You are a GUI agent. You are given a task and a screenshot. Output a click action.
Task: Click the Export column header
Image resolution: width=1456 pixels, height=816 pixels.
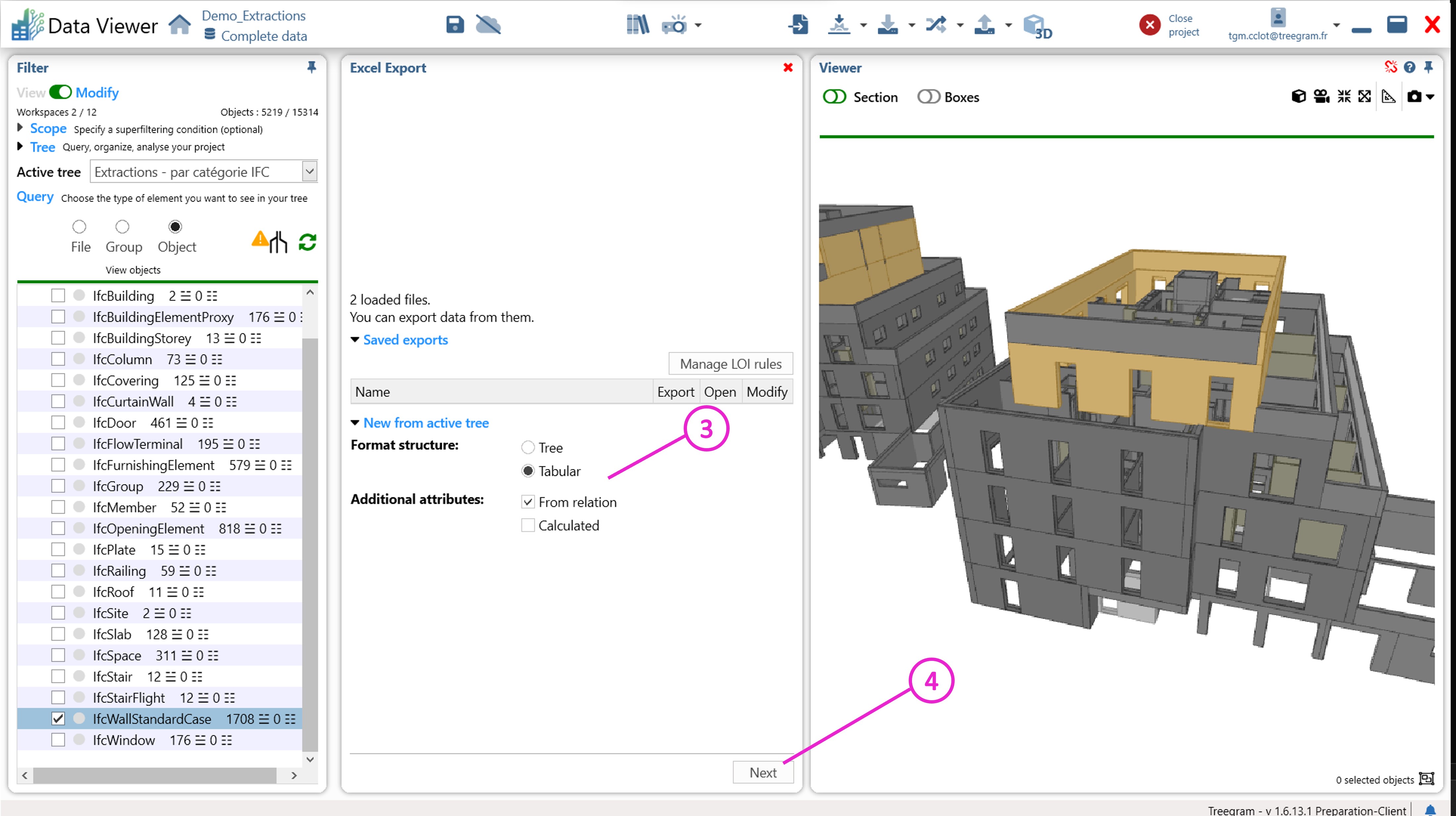675,392
